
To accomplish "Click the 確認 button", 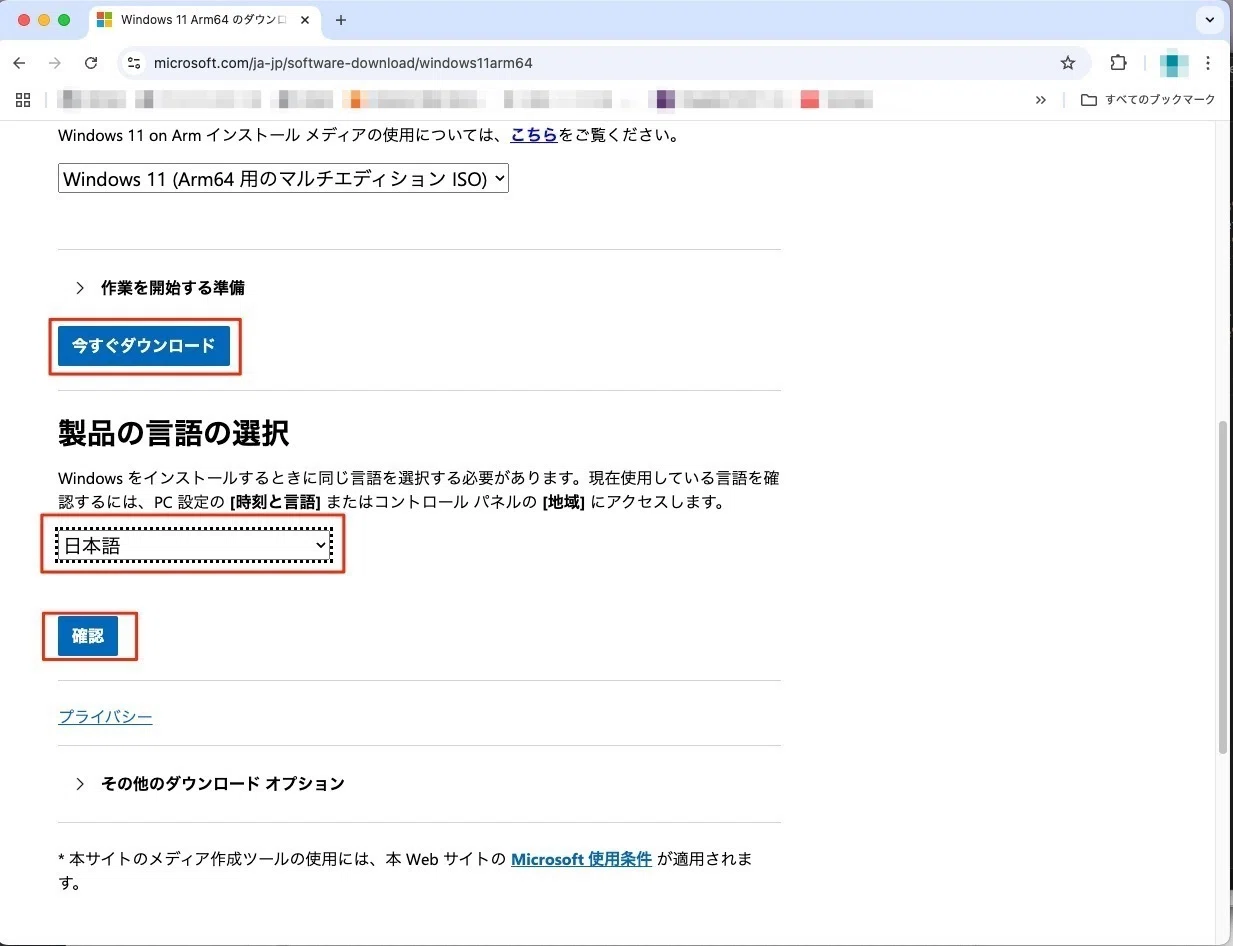I will click(88, 636).
